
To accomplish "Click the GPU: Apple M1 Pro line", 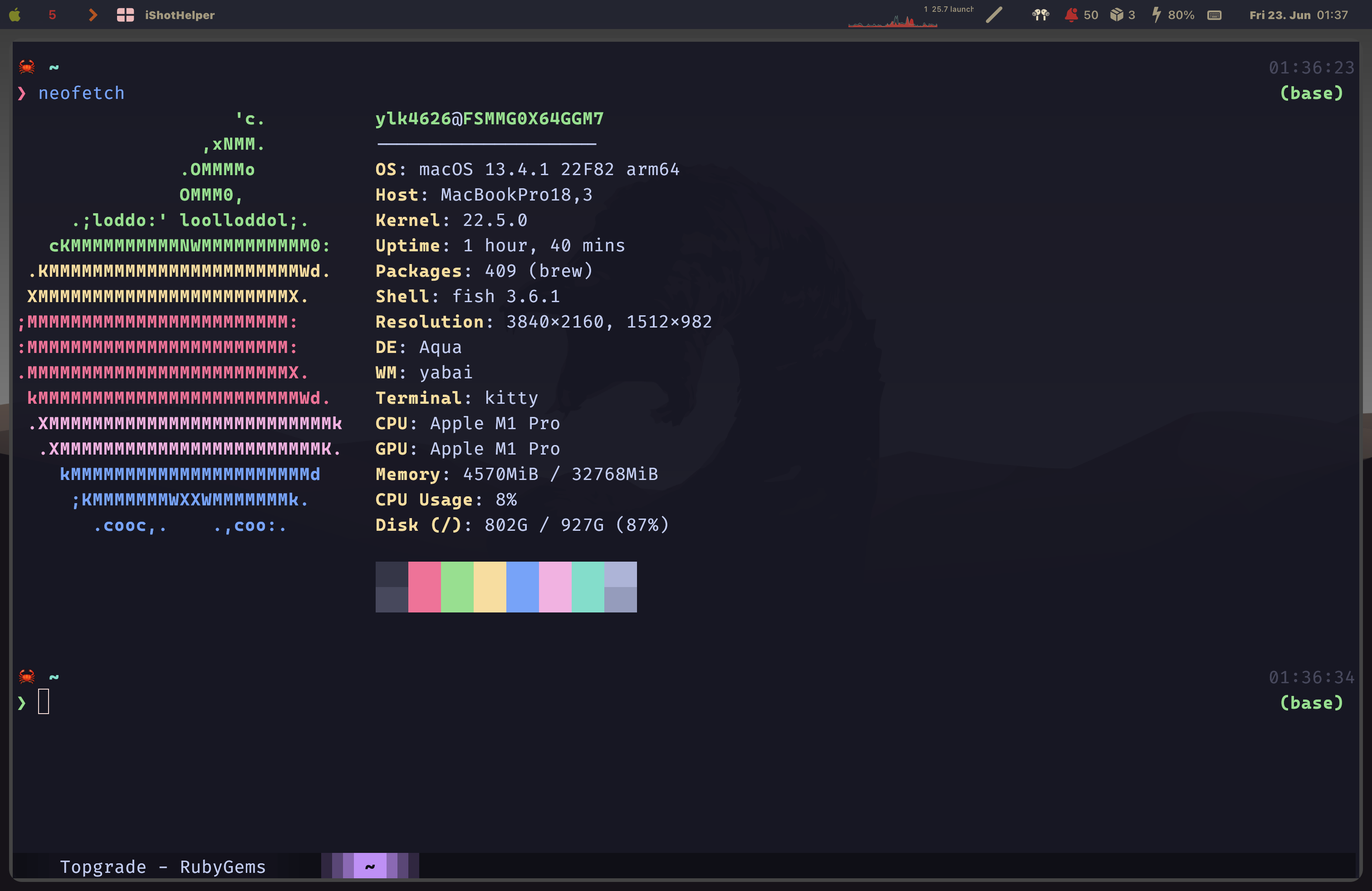I will [467, 448].
